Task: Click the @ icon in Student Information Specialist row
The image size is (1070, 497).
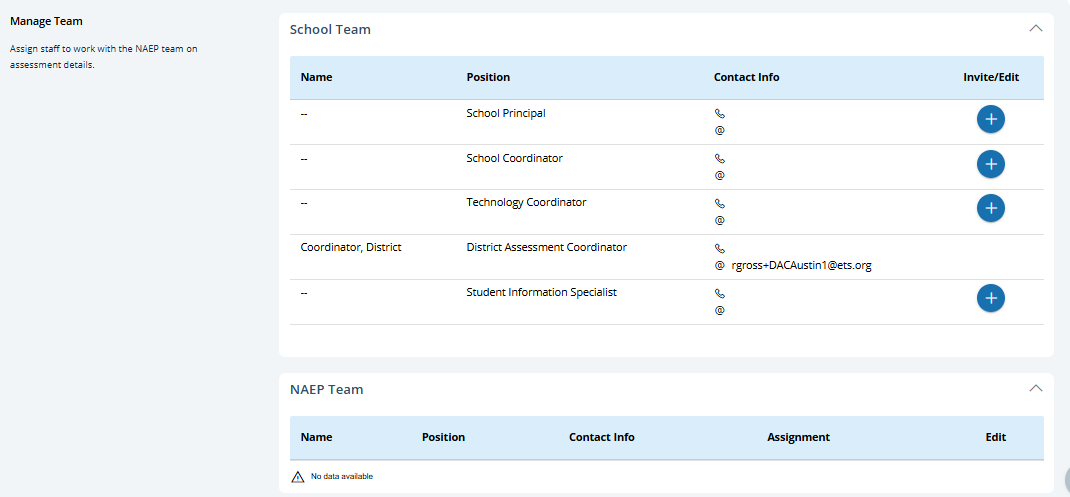Action: coord(719,310)
